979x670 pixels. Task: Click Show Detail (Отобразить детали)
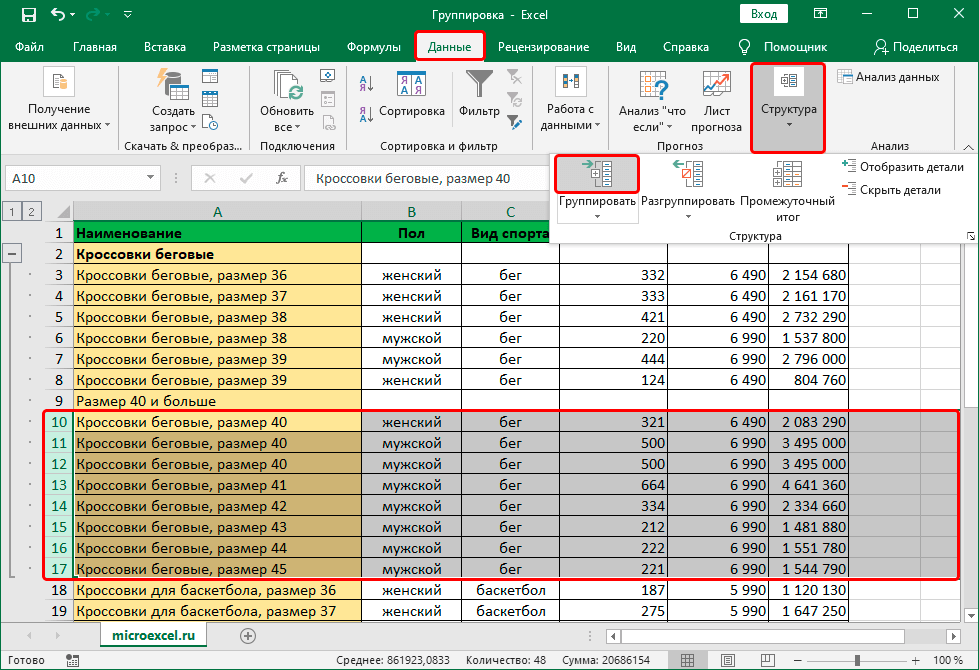point(903,167)
